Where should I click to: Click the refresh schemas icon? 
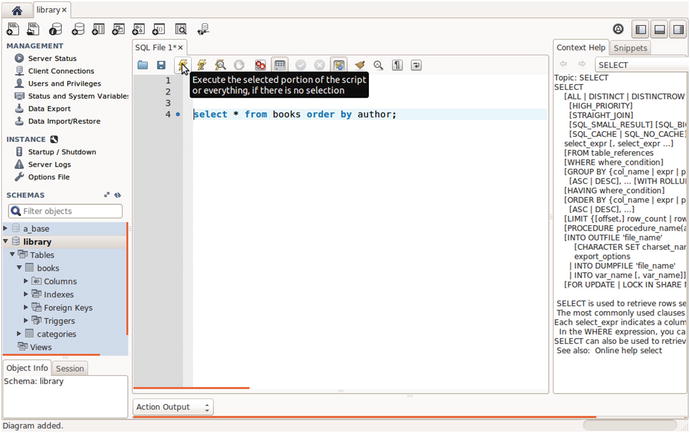click(x=117, y=195)
